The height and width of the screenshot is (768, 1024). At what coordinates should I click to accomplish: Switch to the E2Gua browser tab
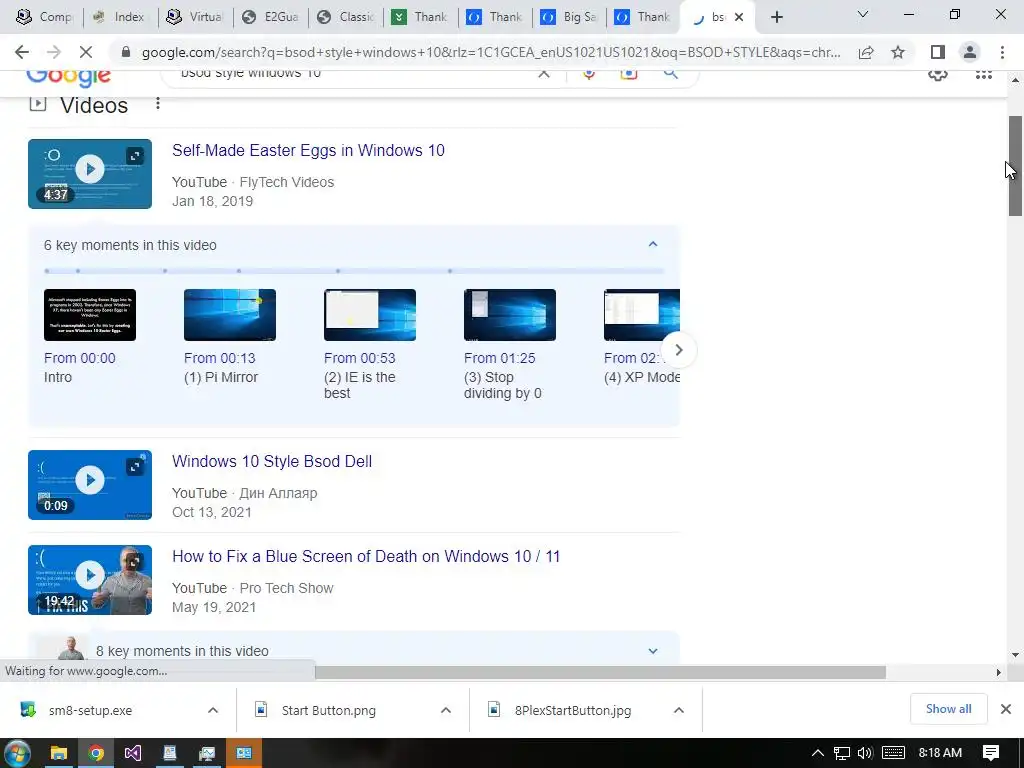click(x=270, y=17)
